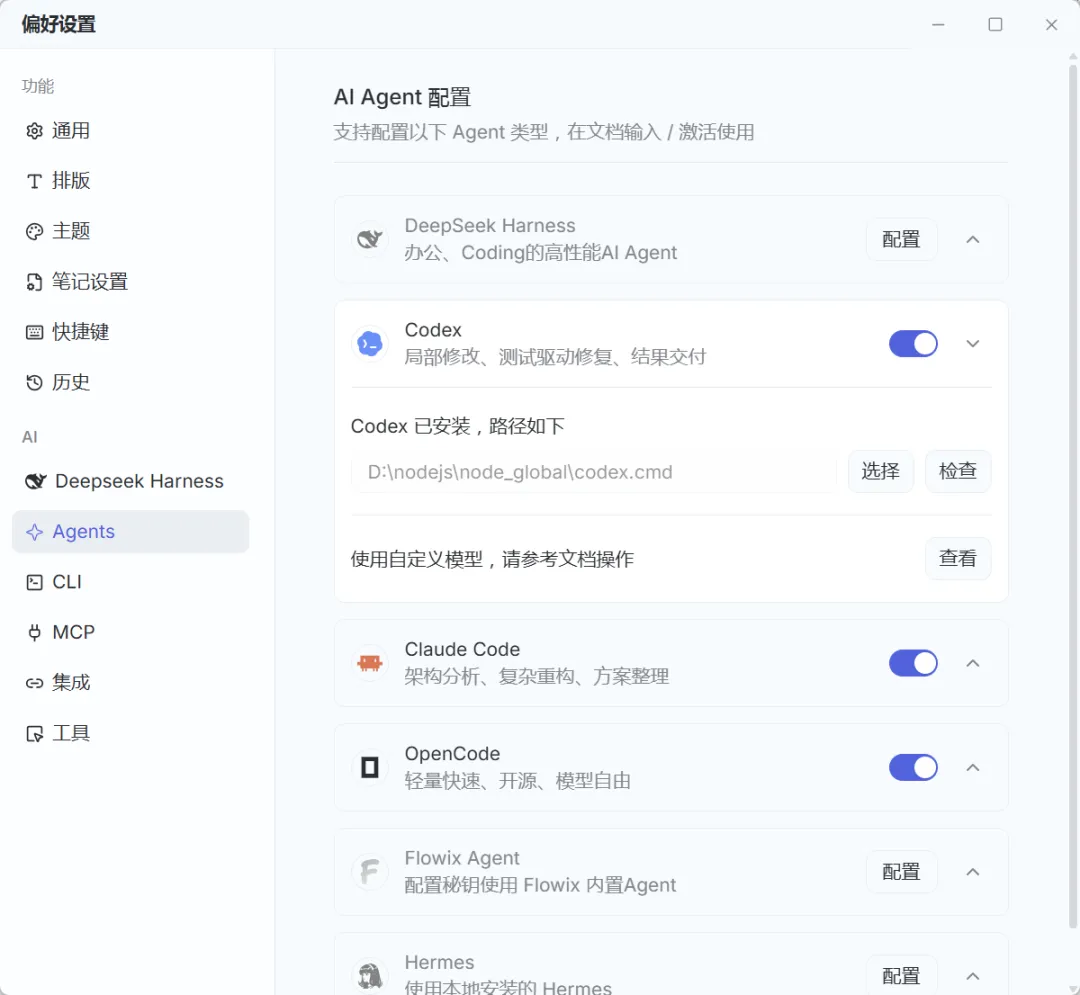Click the vertical scrollbar thumb
The image size is (1080, 995).
point(1072,496)
